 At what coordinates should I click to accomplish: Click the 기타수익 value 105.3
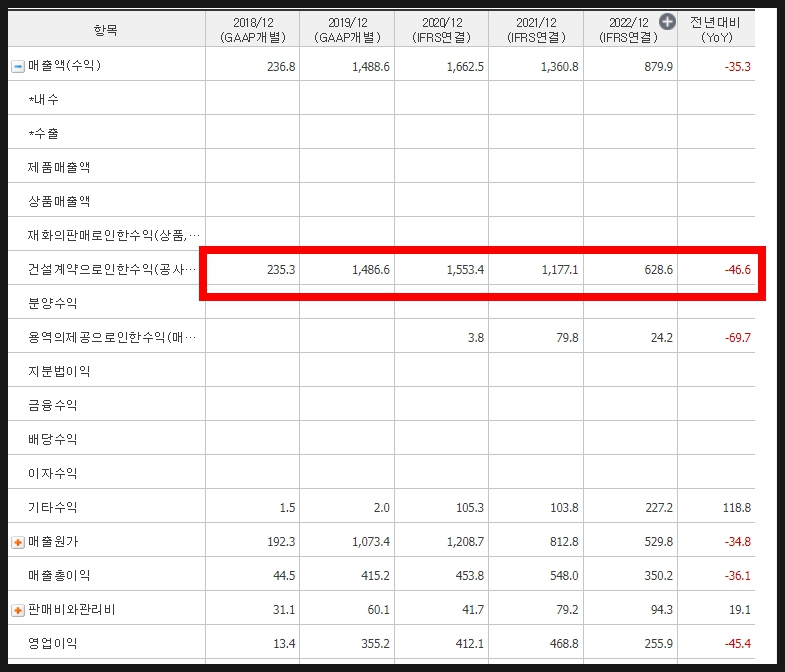point(470,508)
